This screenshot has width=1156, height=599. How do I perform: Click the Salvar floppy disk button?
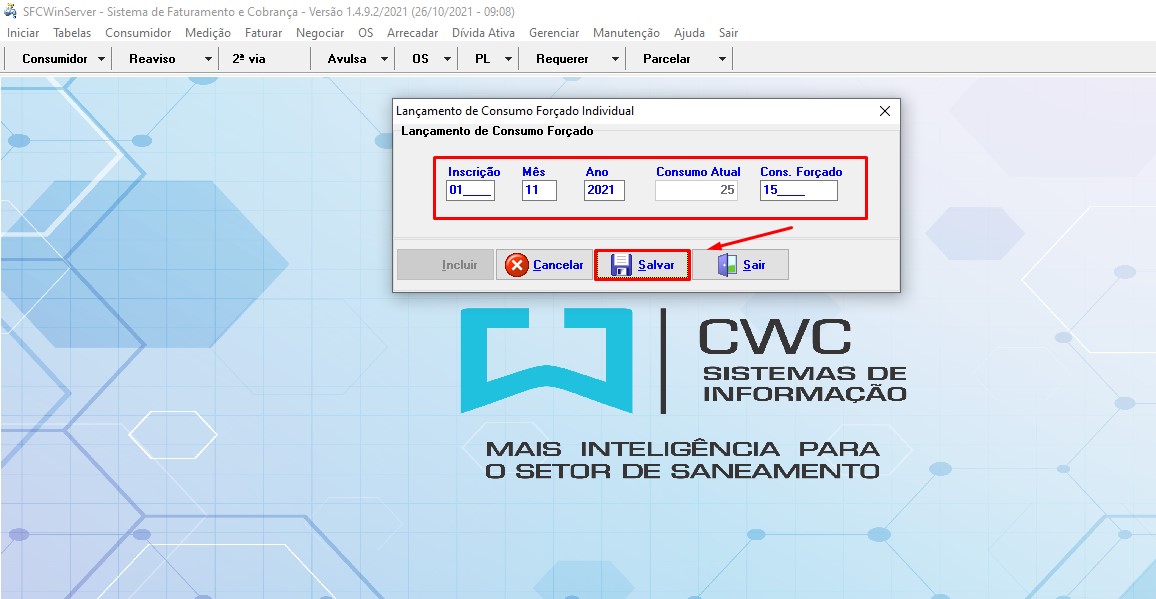[642, 265]
